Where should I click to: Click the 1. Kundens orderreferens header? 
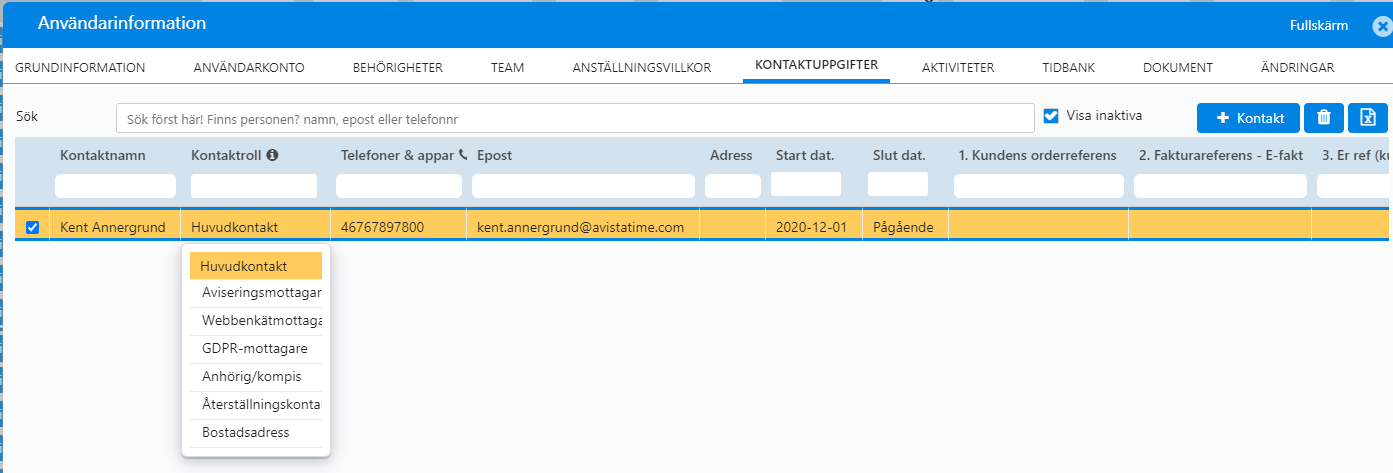click(1037, 155)
